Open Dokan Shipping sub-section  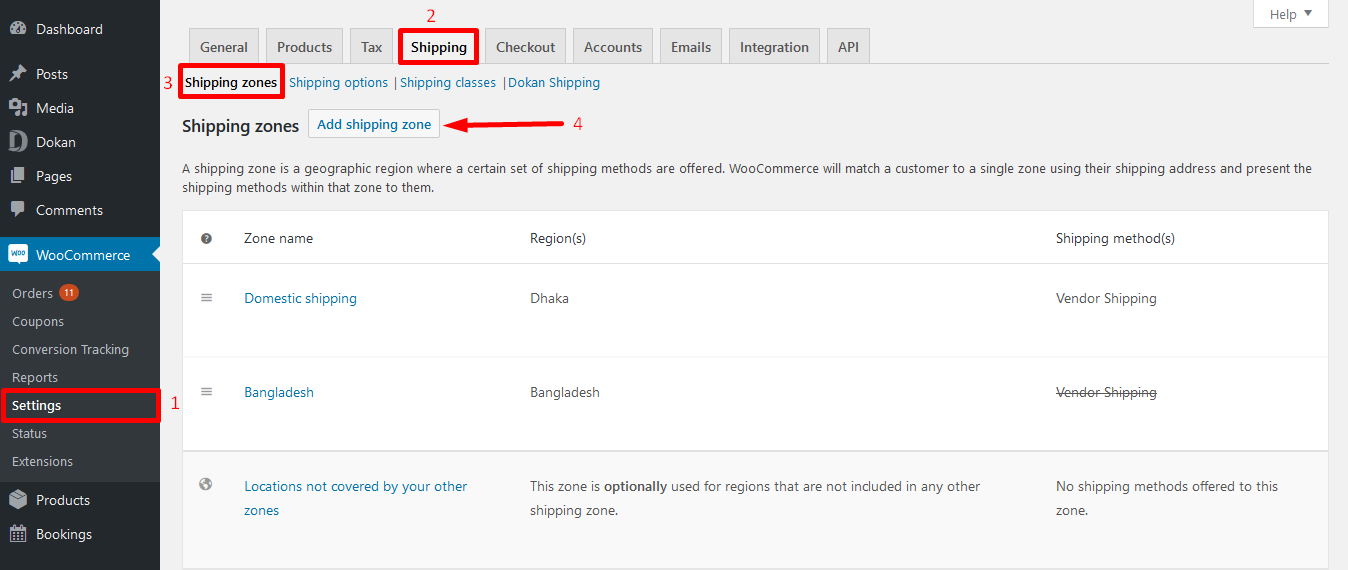[554, 82]
